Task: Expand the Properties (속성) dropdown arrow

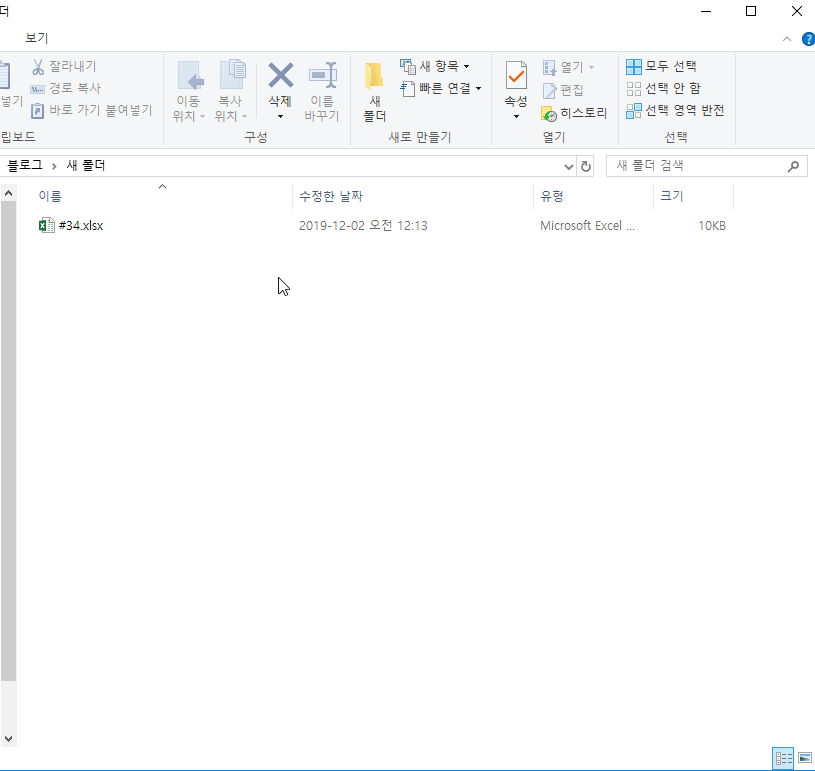Action: [x=516, y=116]
